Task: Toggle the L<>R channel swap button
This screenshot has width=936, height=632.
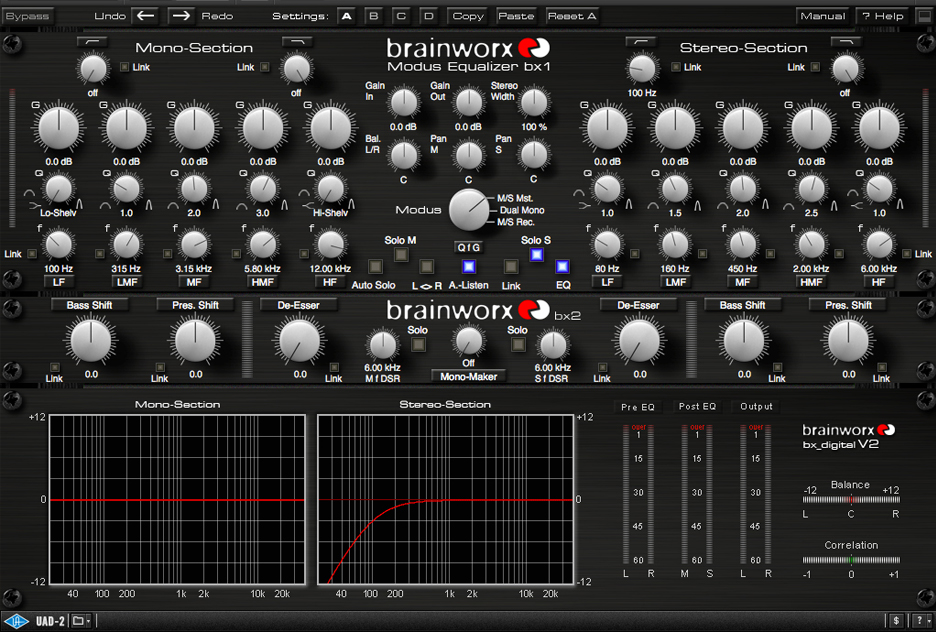Action: tap(426, 266)
